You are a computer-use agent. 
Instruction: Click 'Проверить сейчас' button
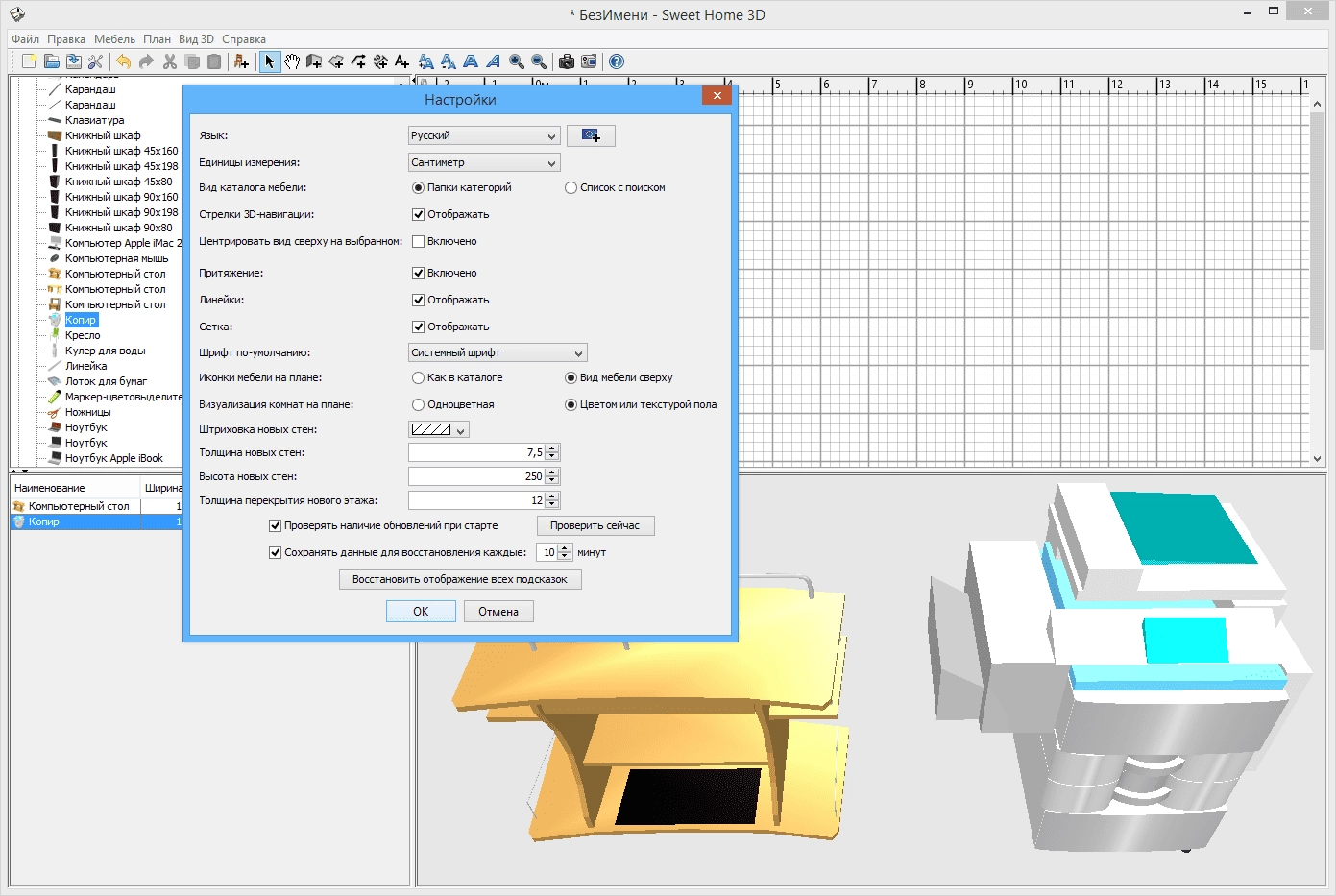pyautogui.click(x=595, y=525)
